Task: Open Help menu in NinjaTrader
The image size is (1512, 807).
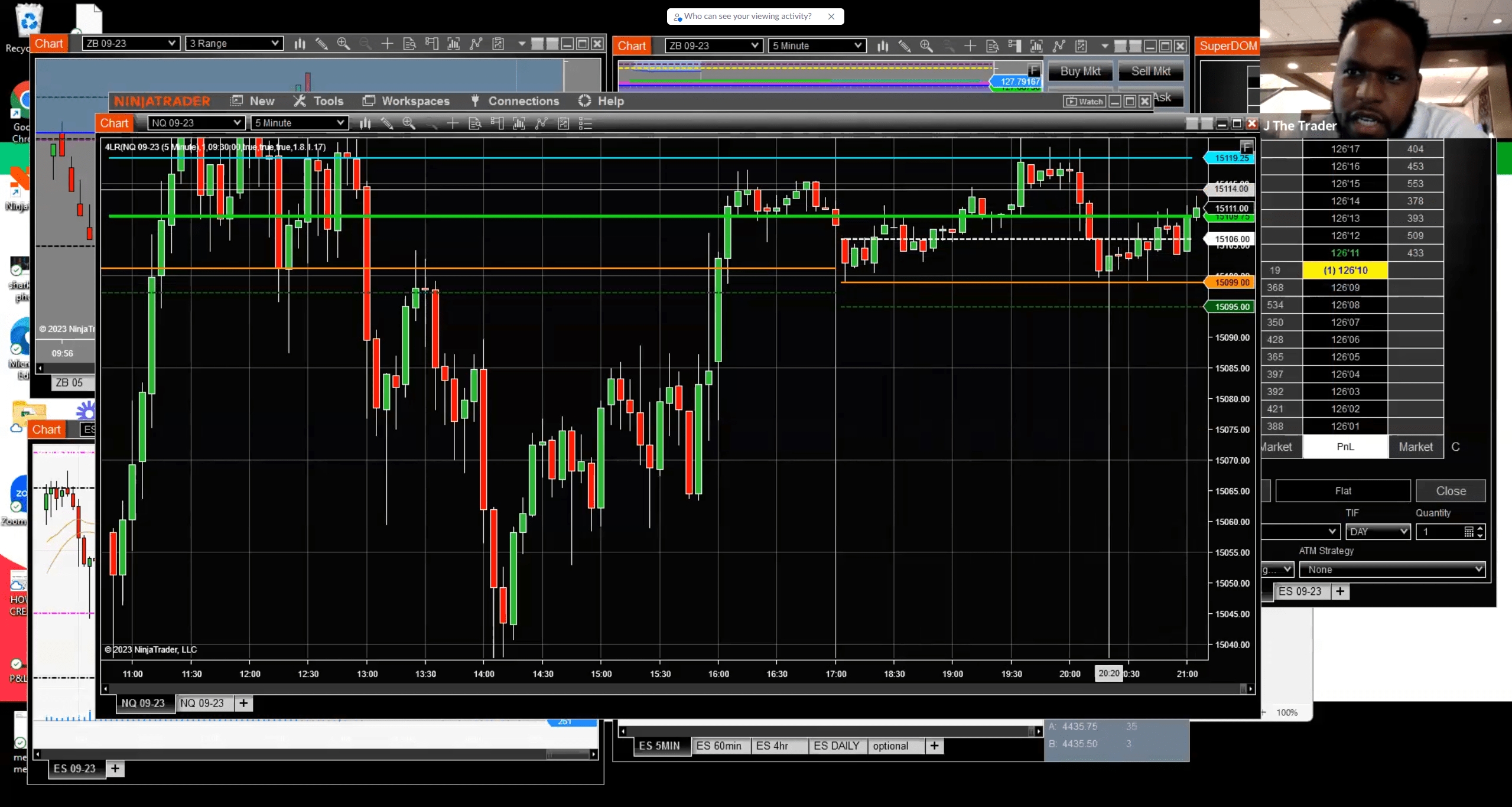Action: 601,101
